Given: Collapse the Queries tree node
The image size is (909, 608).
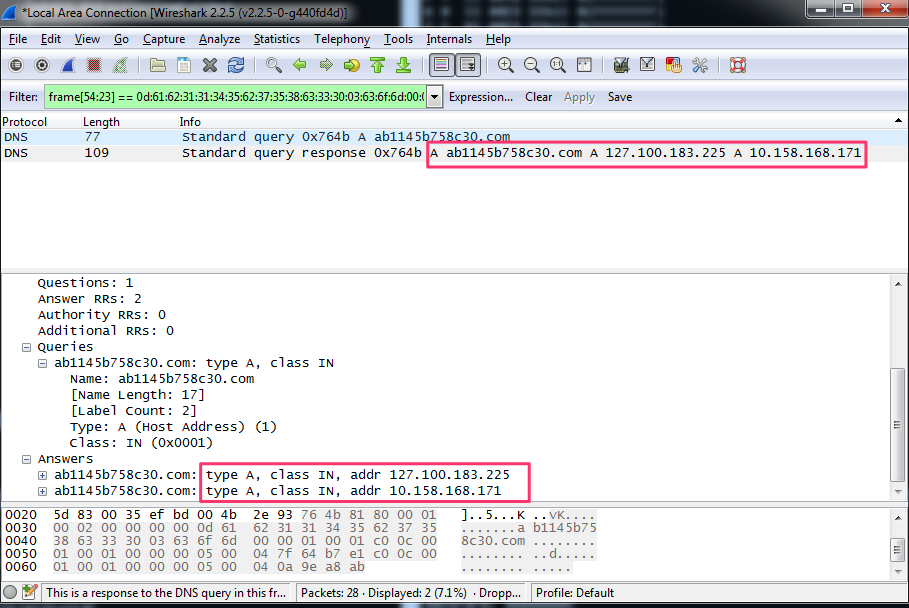Looking at the screenshot, I should (x=26, y=347).
